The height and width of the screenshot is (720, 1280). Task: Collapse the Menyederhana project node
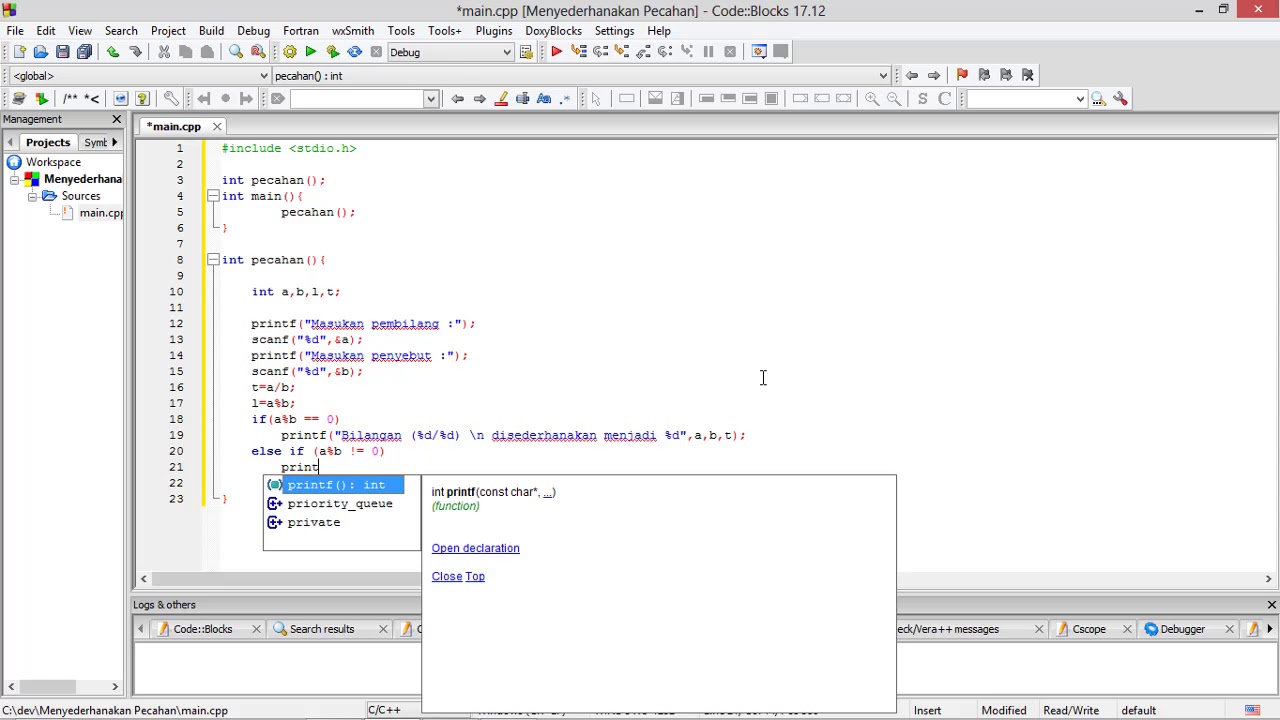pyautogui.click(x=15, y=179)
